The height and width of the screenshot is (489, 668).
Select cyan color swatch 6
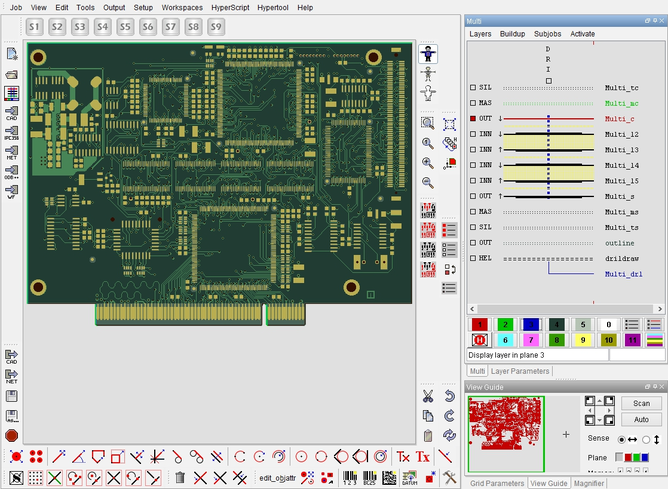pos(505,340)
